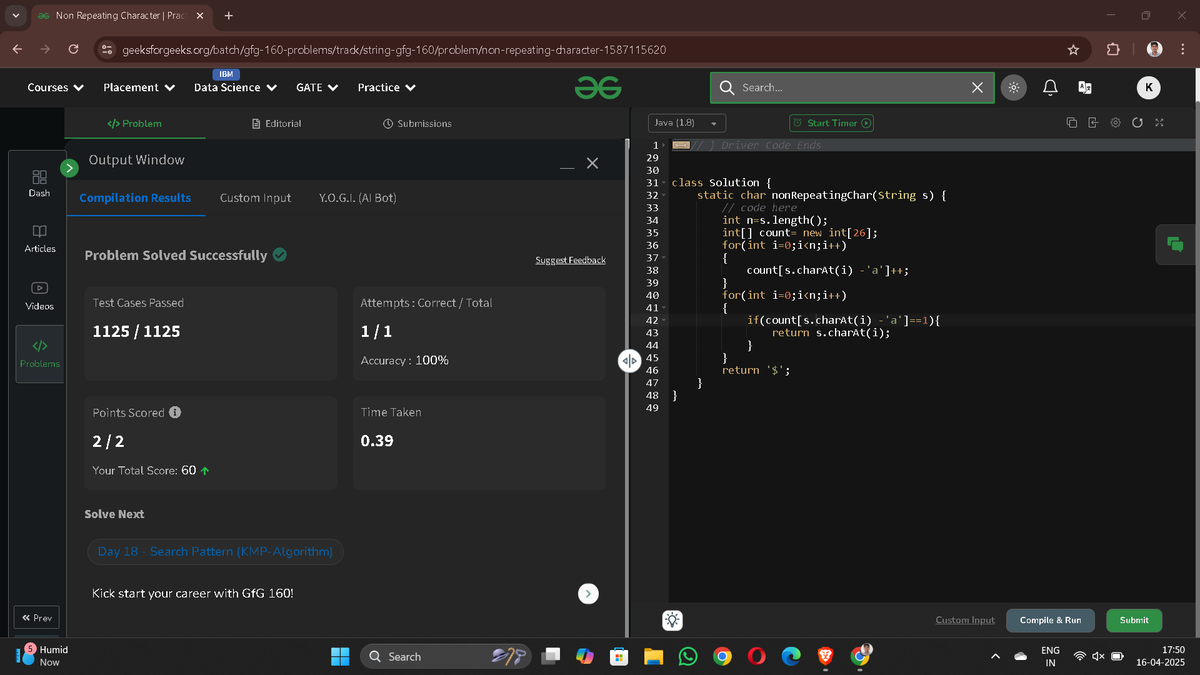The height and width of the screenshot is (675, 1200).
Task: Click the GfG Search input field
Action: point(852,88)
